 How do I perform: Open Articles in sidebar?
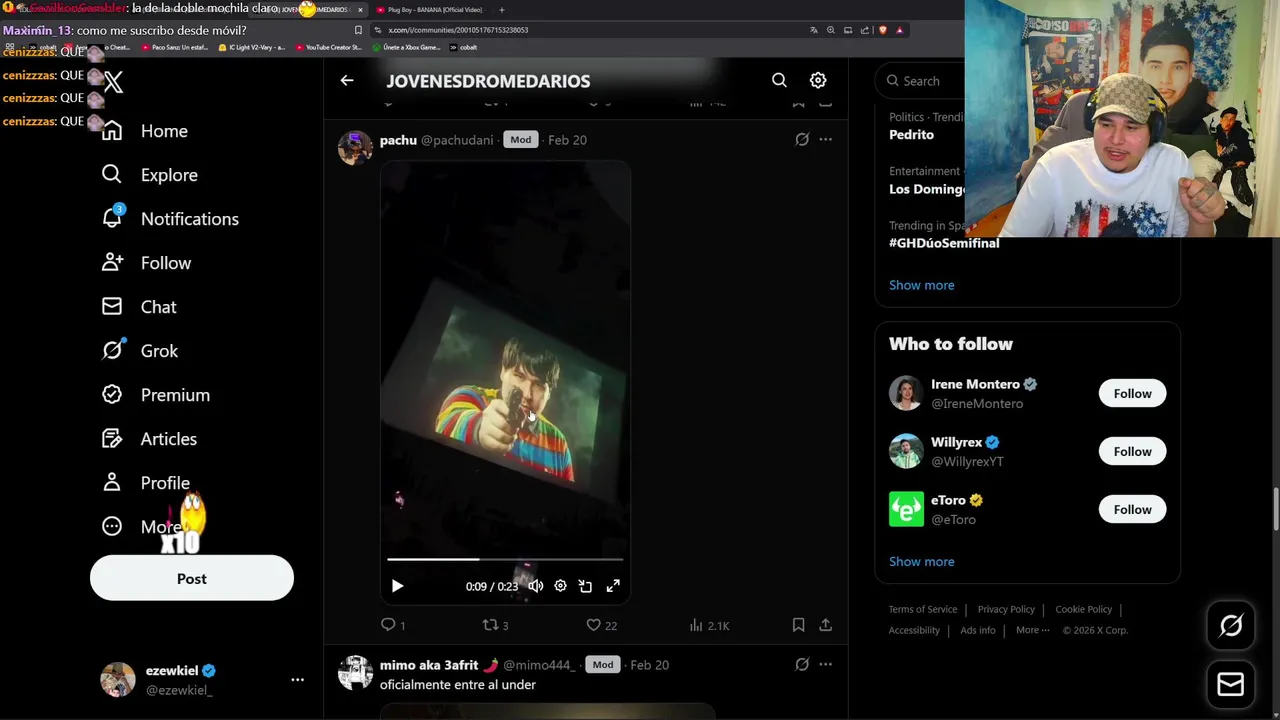149,439
